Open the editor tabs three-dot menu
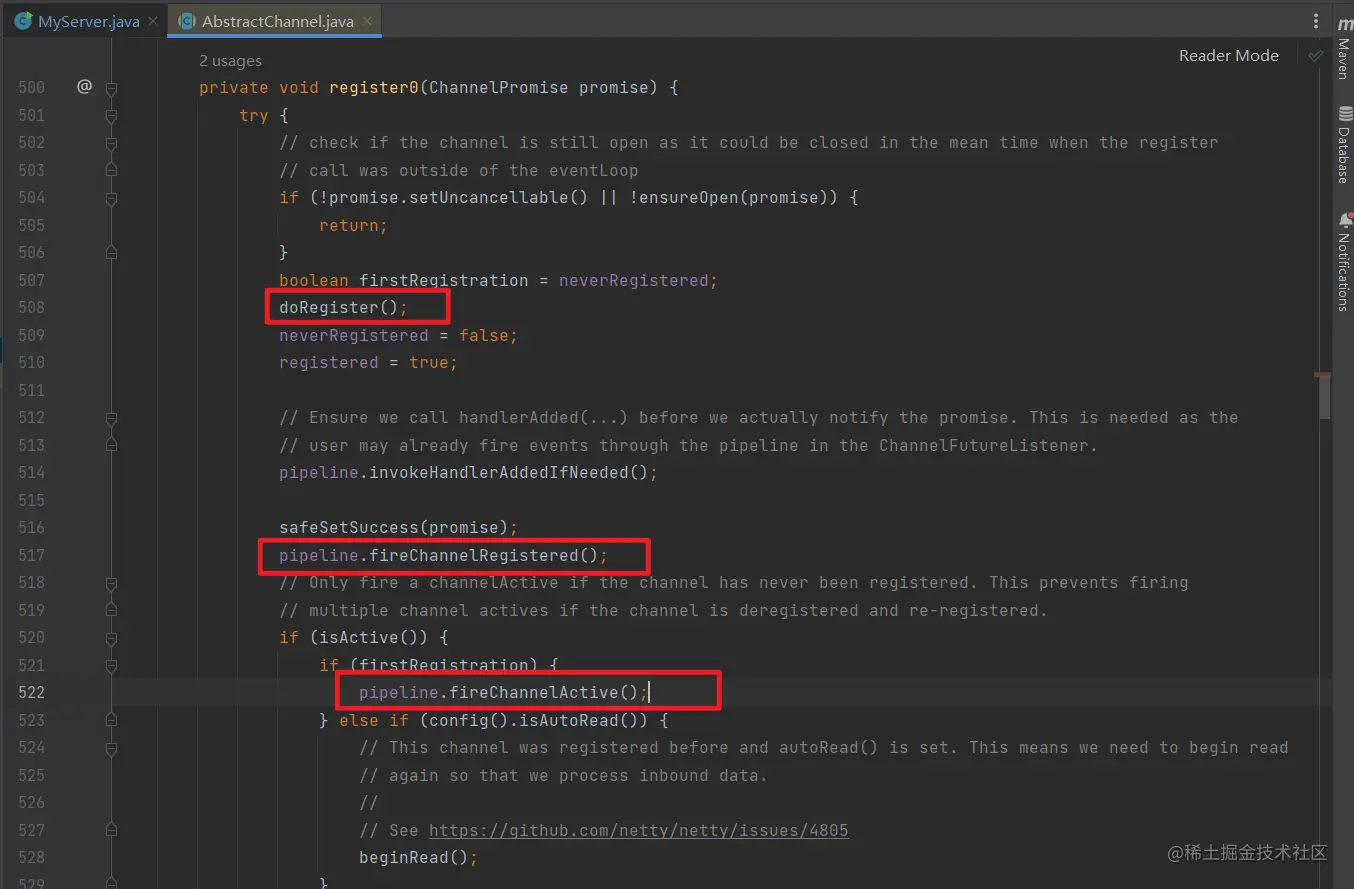Image resolution: width=1354 pixels, height=889 pixels. coord(1315,21)
